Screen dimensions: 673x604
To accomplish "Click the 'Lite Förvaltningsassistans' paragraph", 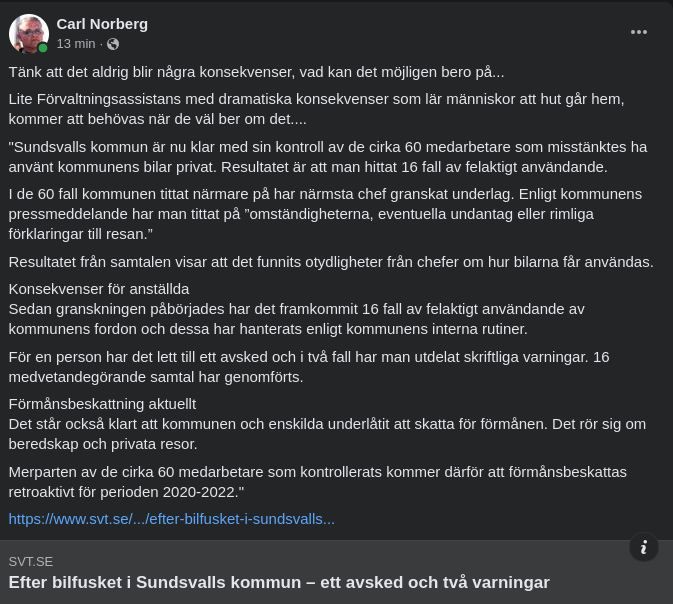I will click(316, 108).
